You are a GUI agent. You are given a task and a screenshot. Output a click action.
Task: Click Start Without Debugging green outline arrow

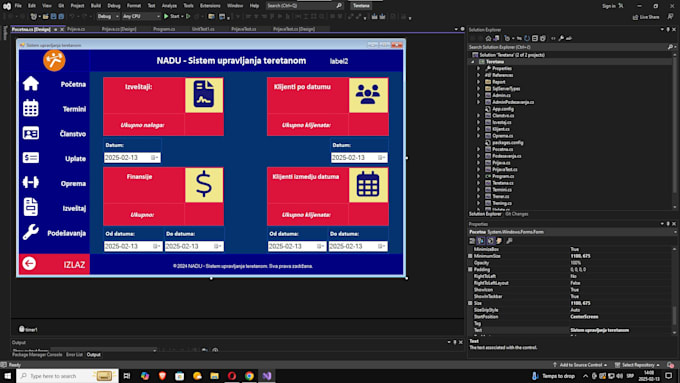tap(188, 16)
